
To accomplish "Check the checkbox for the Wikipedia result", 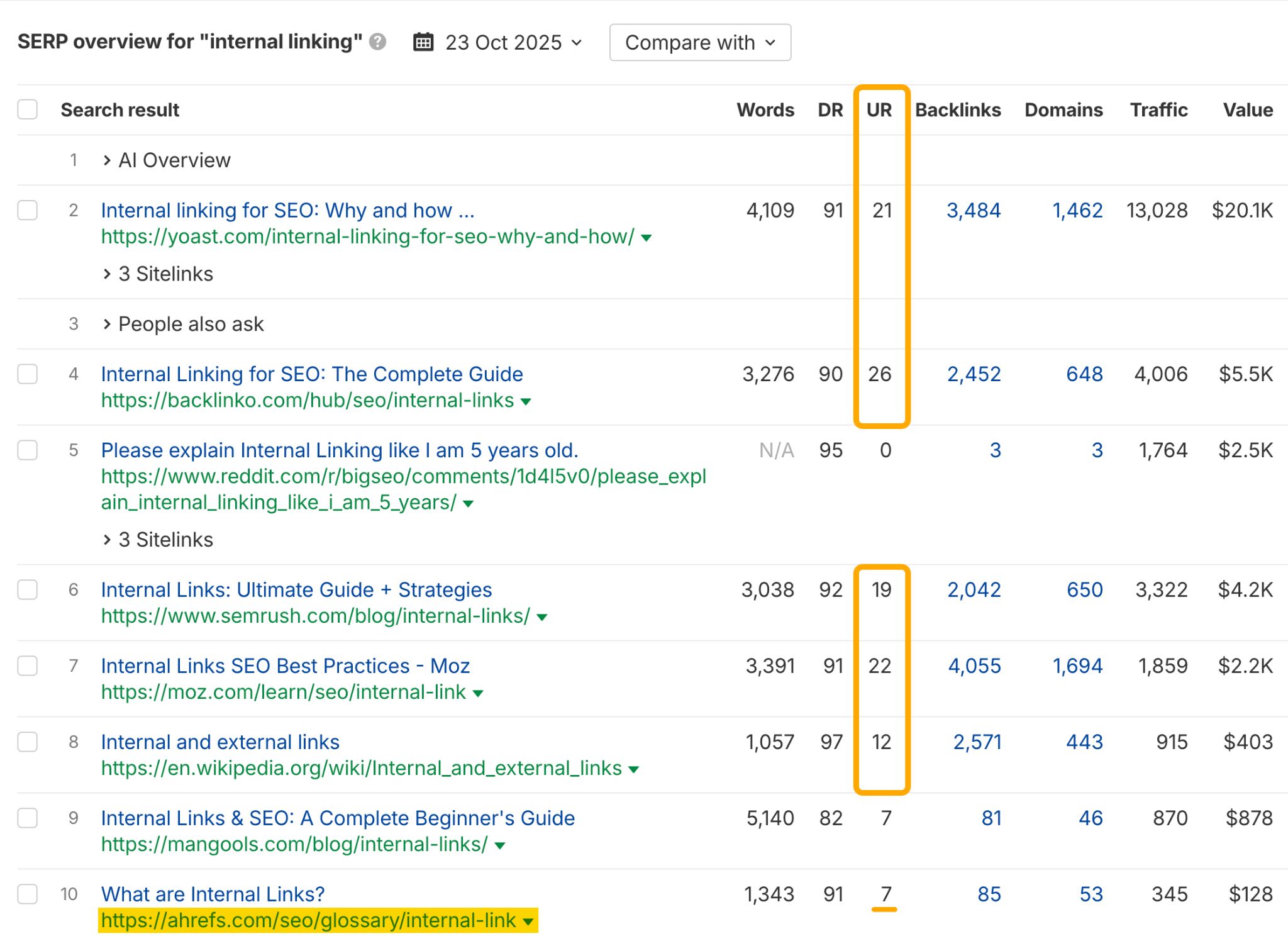I will click(x=28, y=742).
